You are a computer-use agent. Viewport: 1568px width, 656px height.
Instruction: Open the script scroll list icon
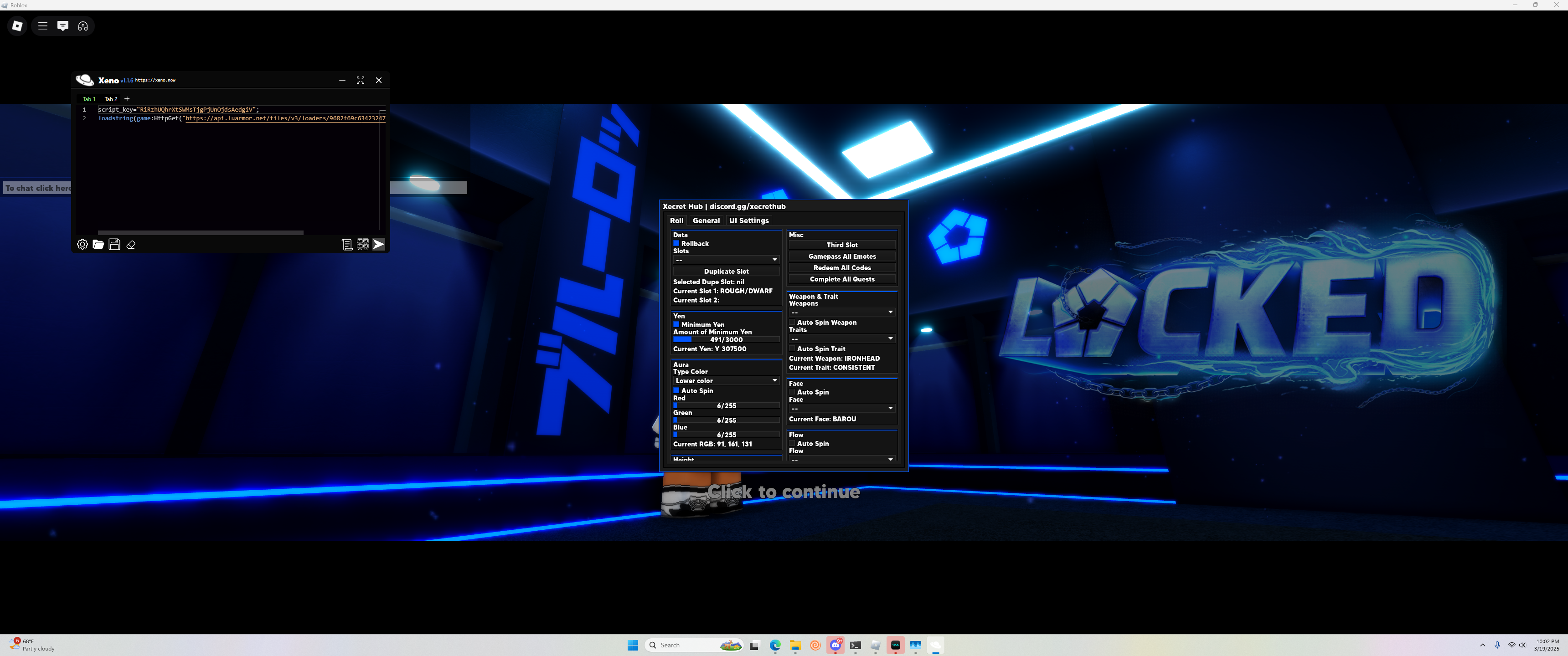347,244
